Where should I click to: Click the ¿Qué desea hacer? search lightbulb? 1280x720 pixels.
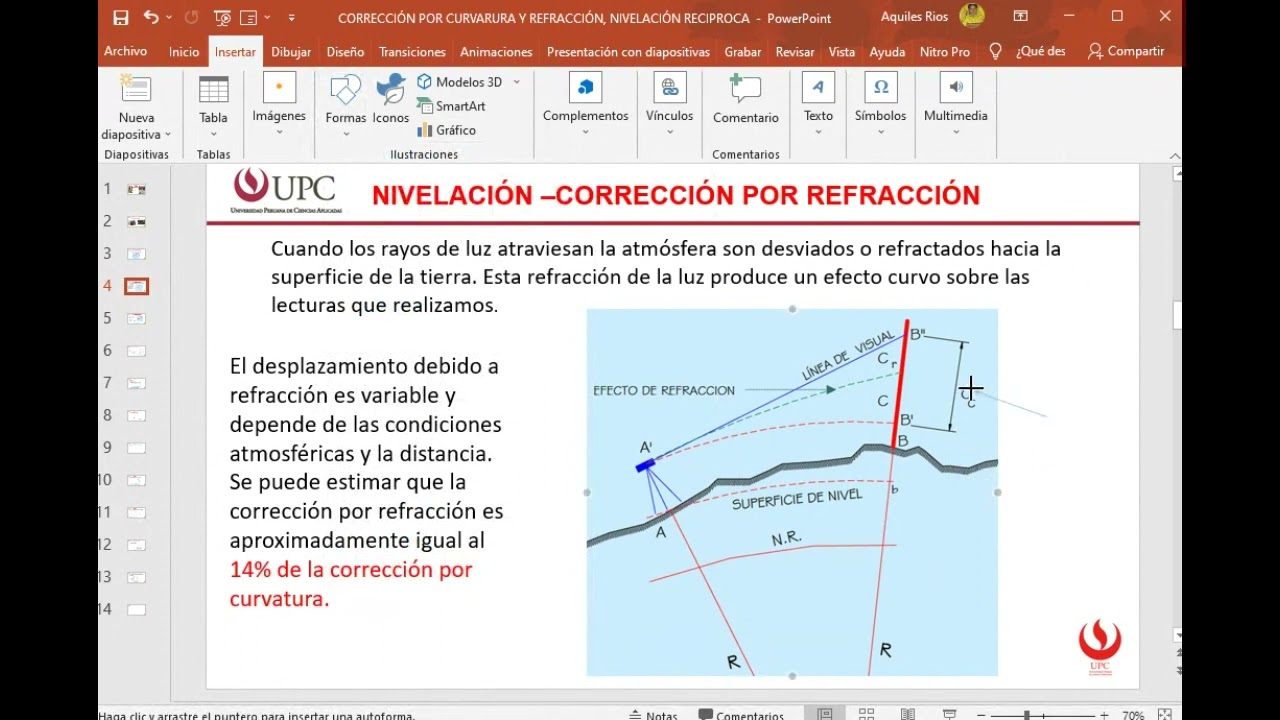(x=995, y=52)
